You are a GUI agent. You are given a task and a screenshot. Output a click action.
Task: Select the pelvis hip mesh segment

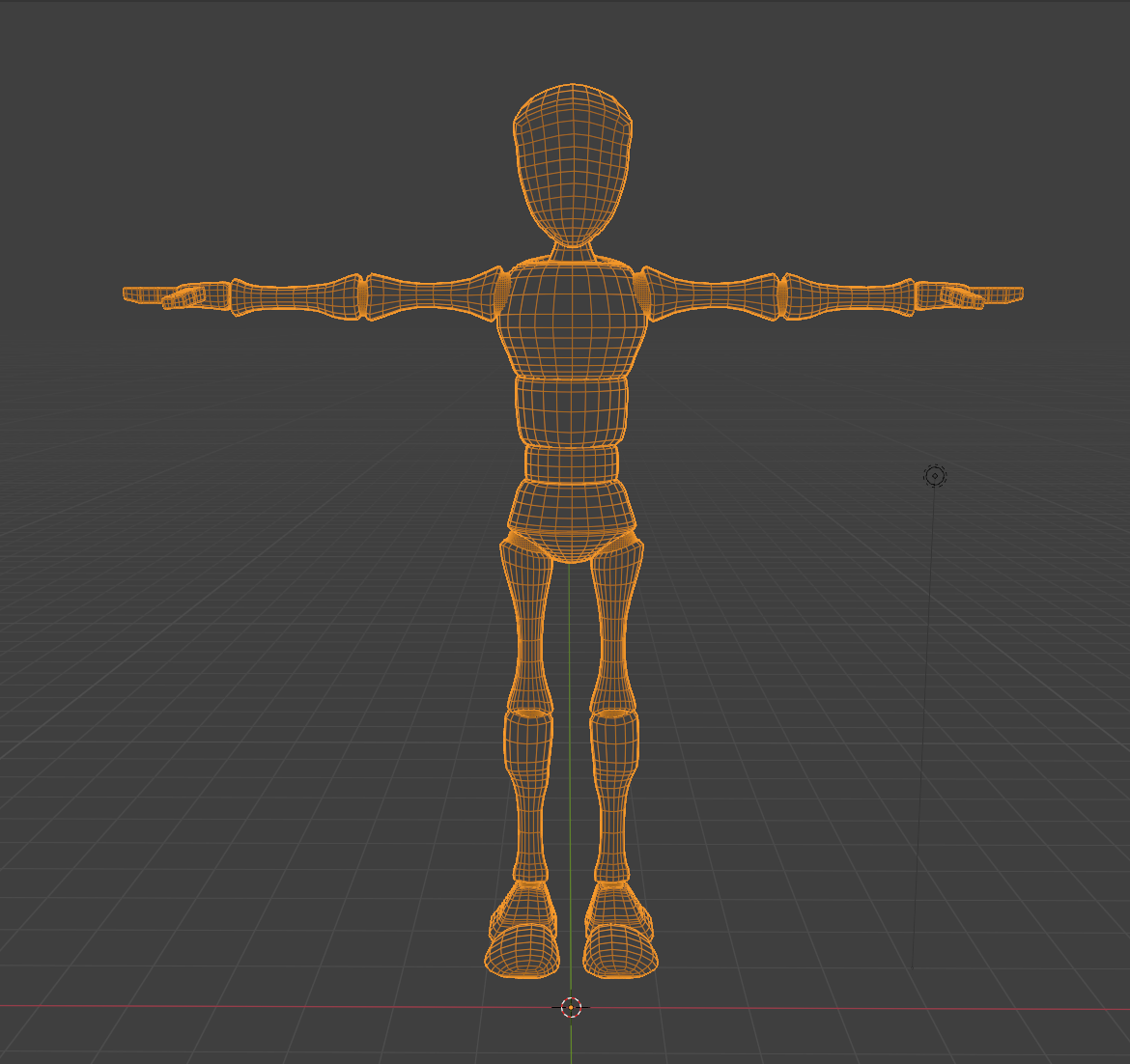[572, 510]
